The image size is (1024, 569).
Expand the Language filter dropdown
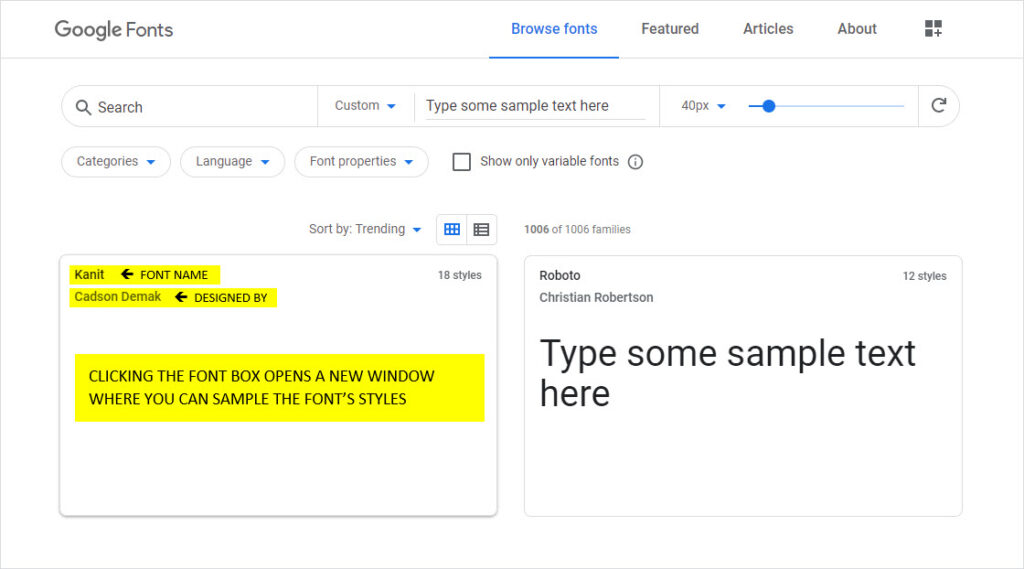point(232,161)
